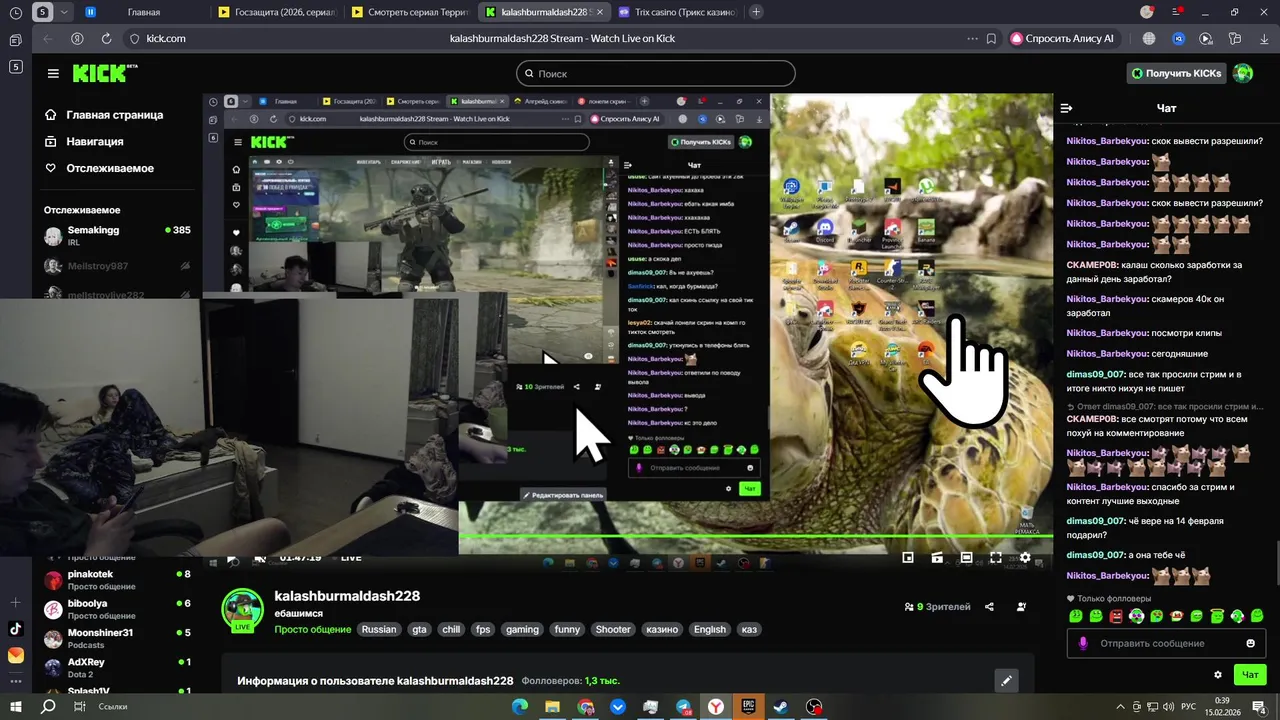Open video player settings gear
1280x720 pixels.
pos(1025,558)
